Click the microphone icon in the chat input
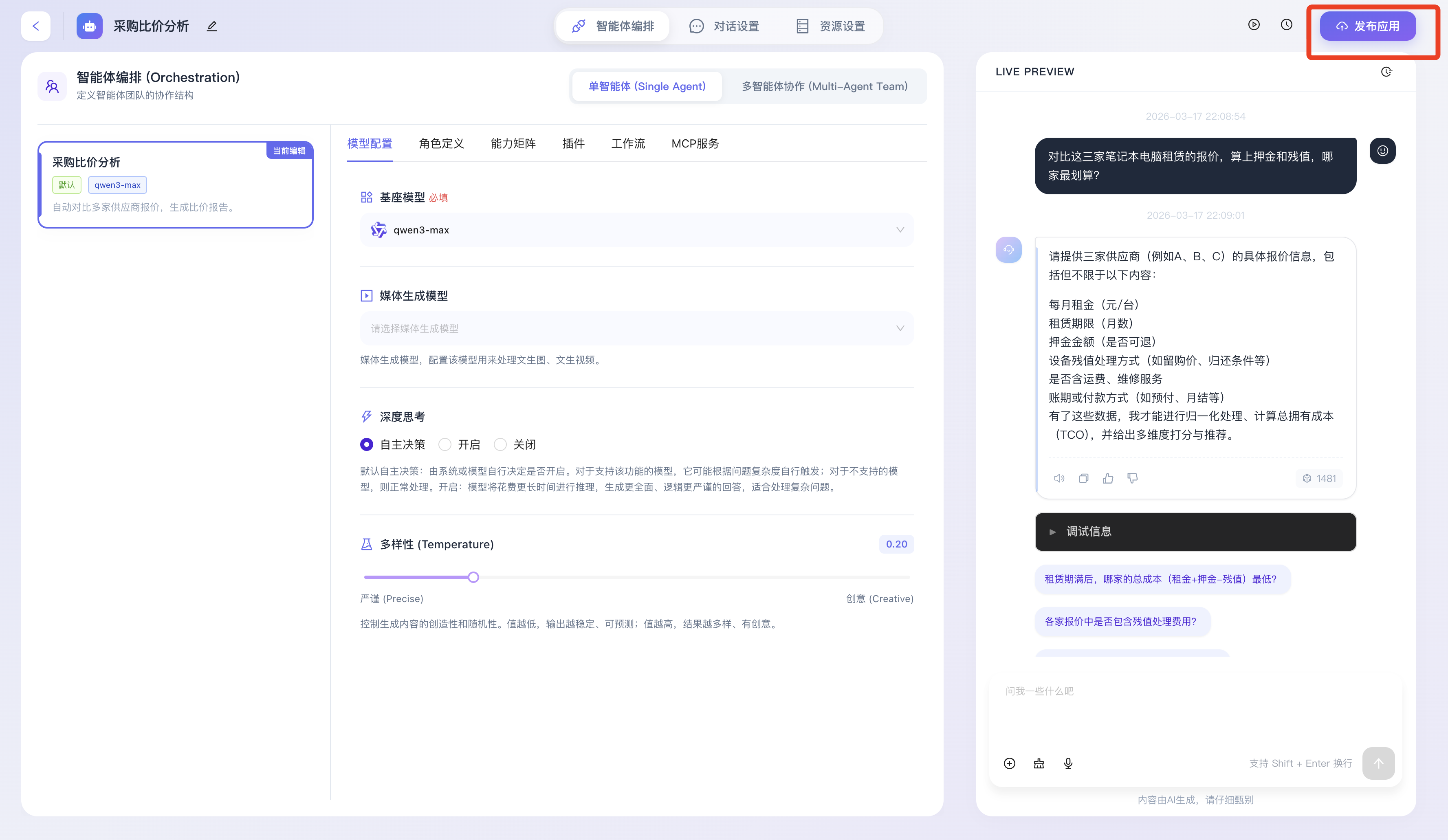This screenshot has width=1448, height=840. 1067,763
